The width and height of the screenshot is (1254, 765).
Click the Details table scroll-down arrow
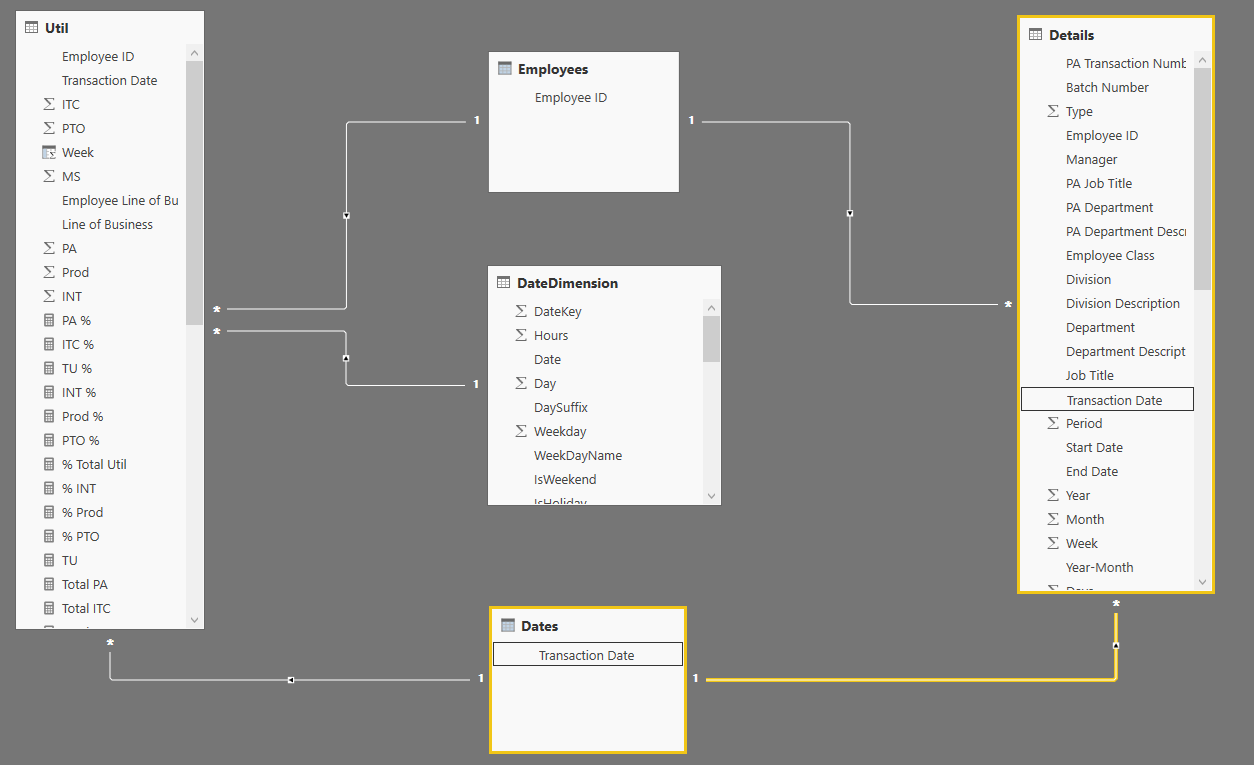click(x=1202, y=581)
